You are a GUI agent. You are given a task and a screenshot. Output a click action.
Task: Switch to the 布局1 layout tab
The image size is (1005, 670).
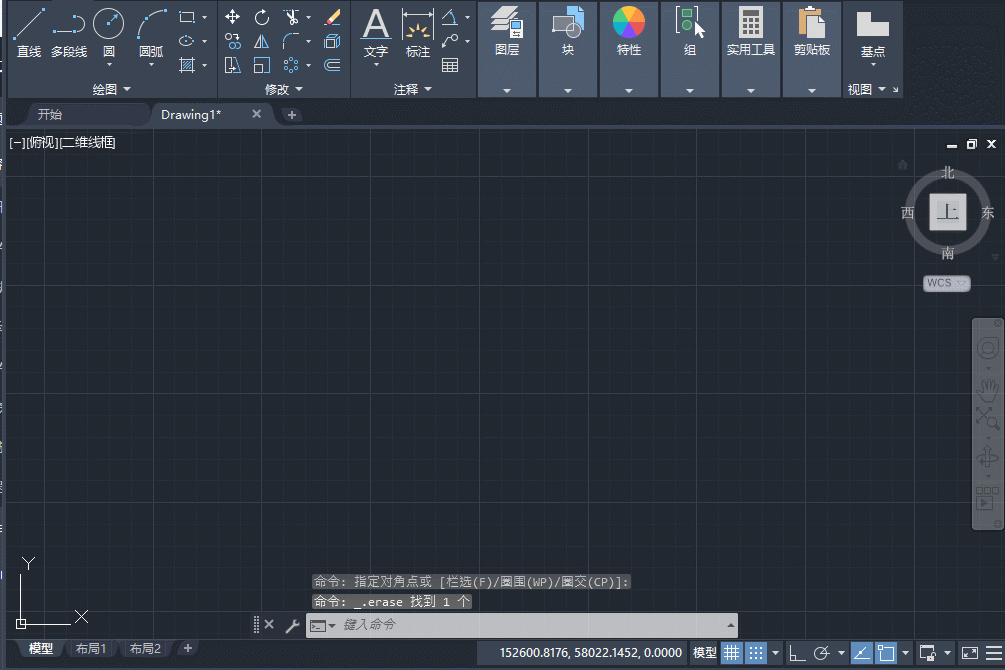[x=90, y=648]
